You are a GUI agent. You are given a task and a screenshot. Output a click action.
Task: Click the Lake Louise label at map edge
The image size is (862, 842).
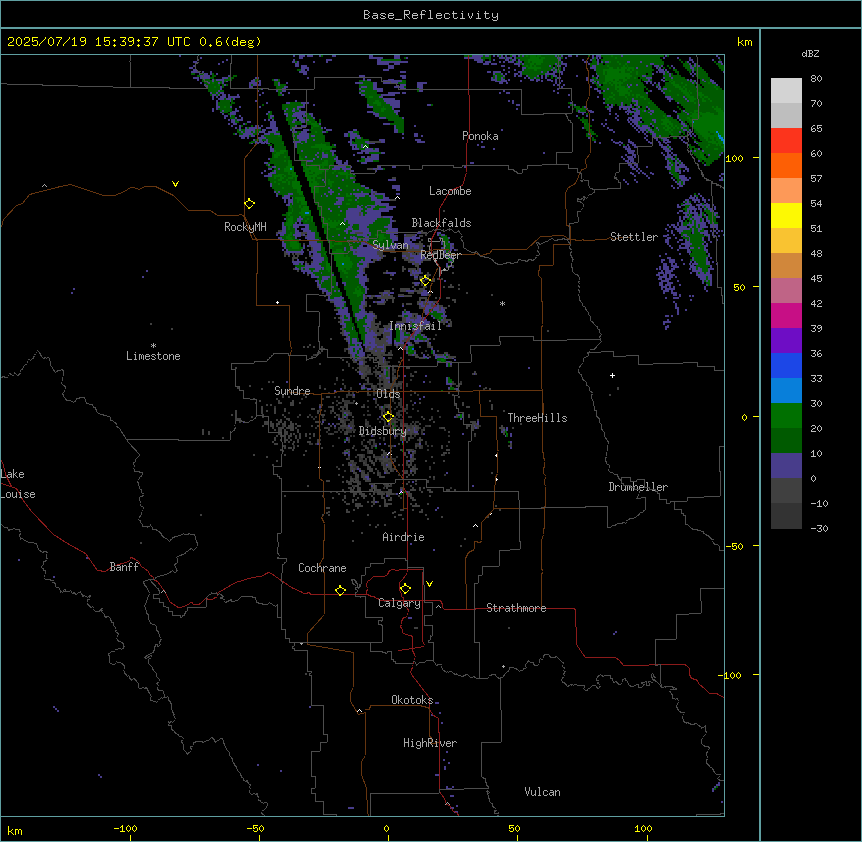click(18, 484)
